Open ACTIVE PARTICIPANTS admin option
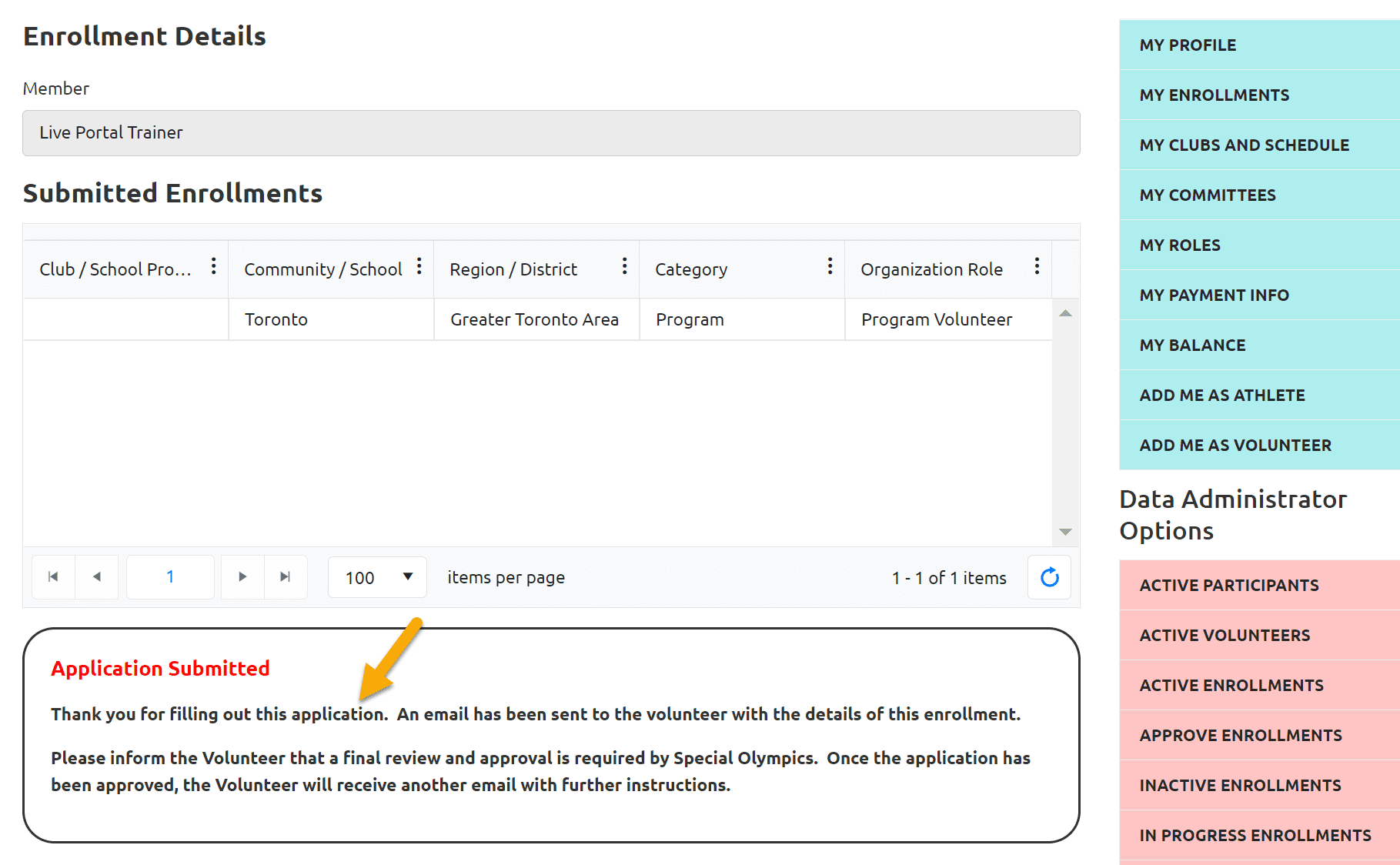The image size is (1400, 865). pos(1259,586)
